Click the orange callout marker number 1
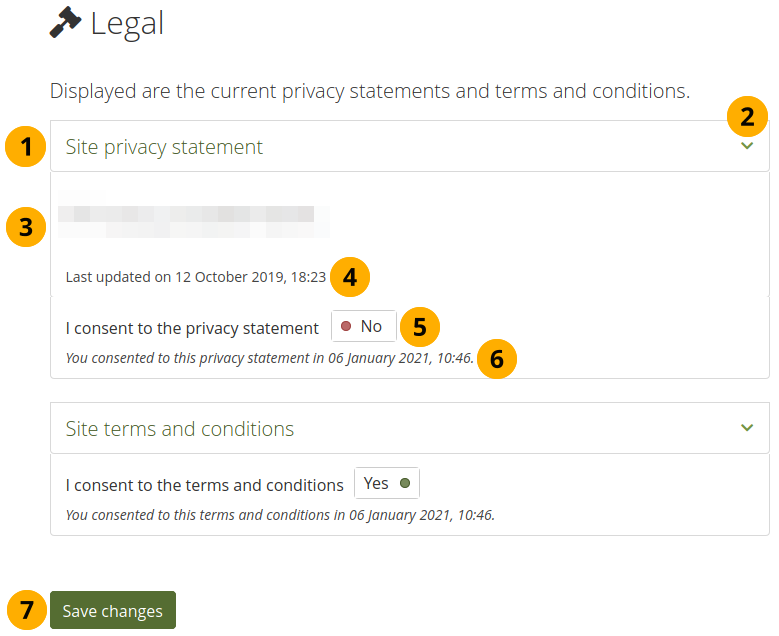779x636 pixels. (25, 148)
